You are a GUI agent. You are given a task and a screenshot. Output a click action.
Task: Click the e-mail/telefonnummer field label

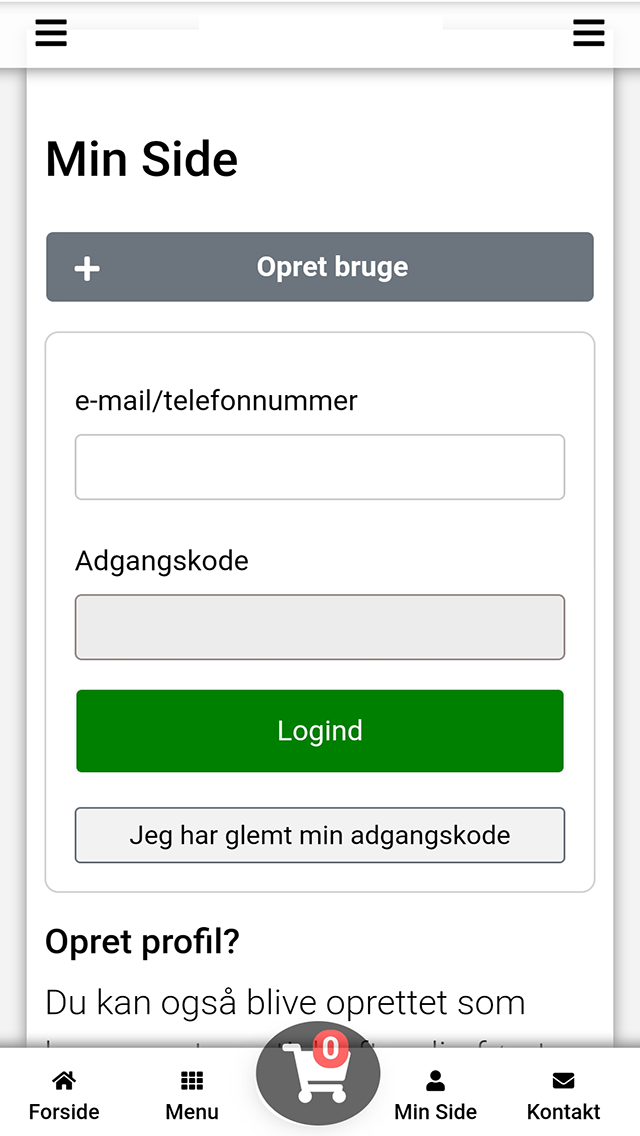pos(216,401)
